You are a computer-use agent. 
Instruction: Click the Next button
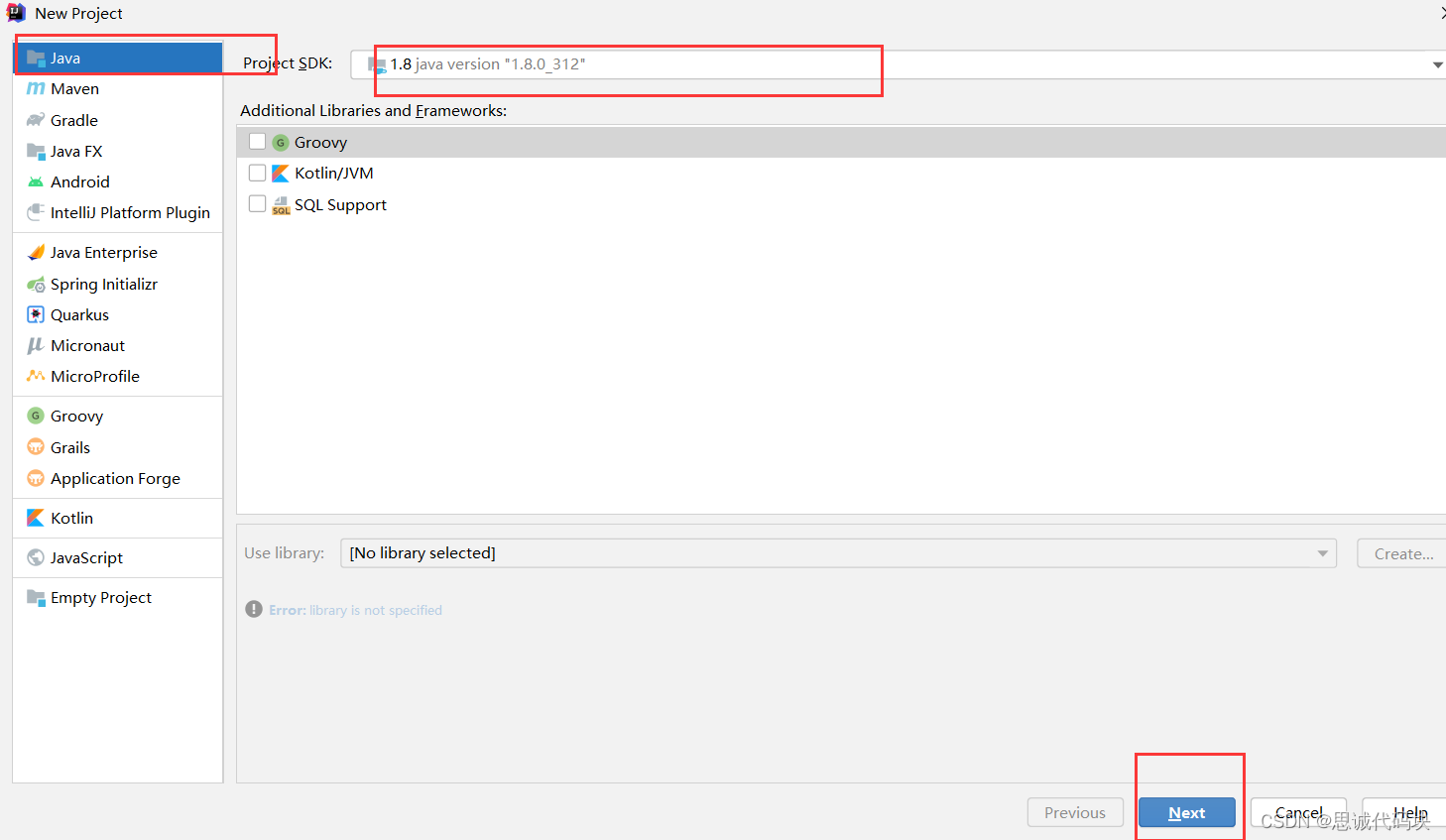point(1187,812)
